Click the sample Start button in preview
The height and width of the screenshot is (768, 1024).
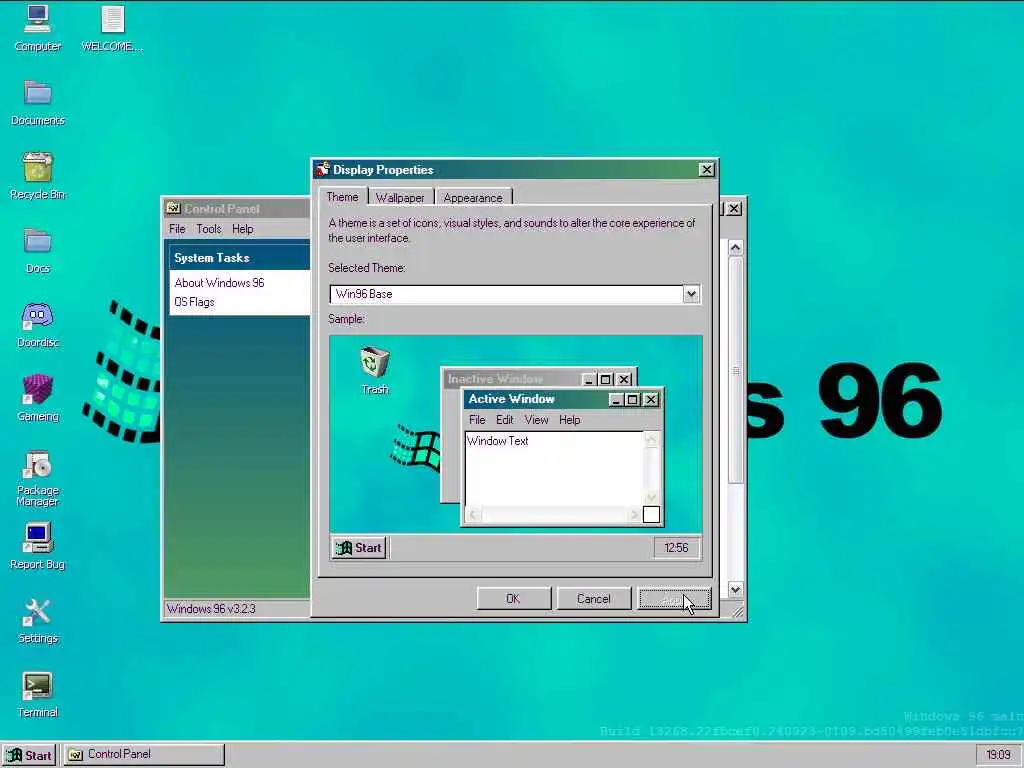(x=359, y=548)
